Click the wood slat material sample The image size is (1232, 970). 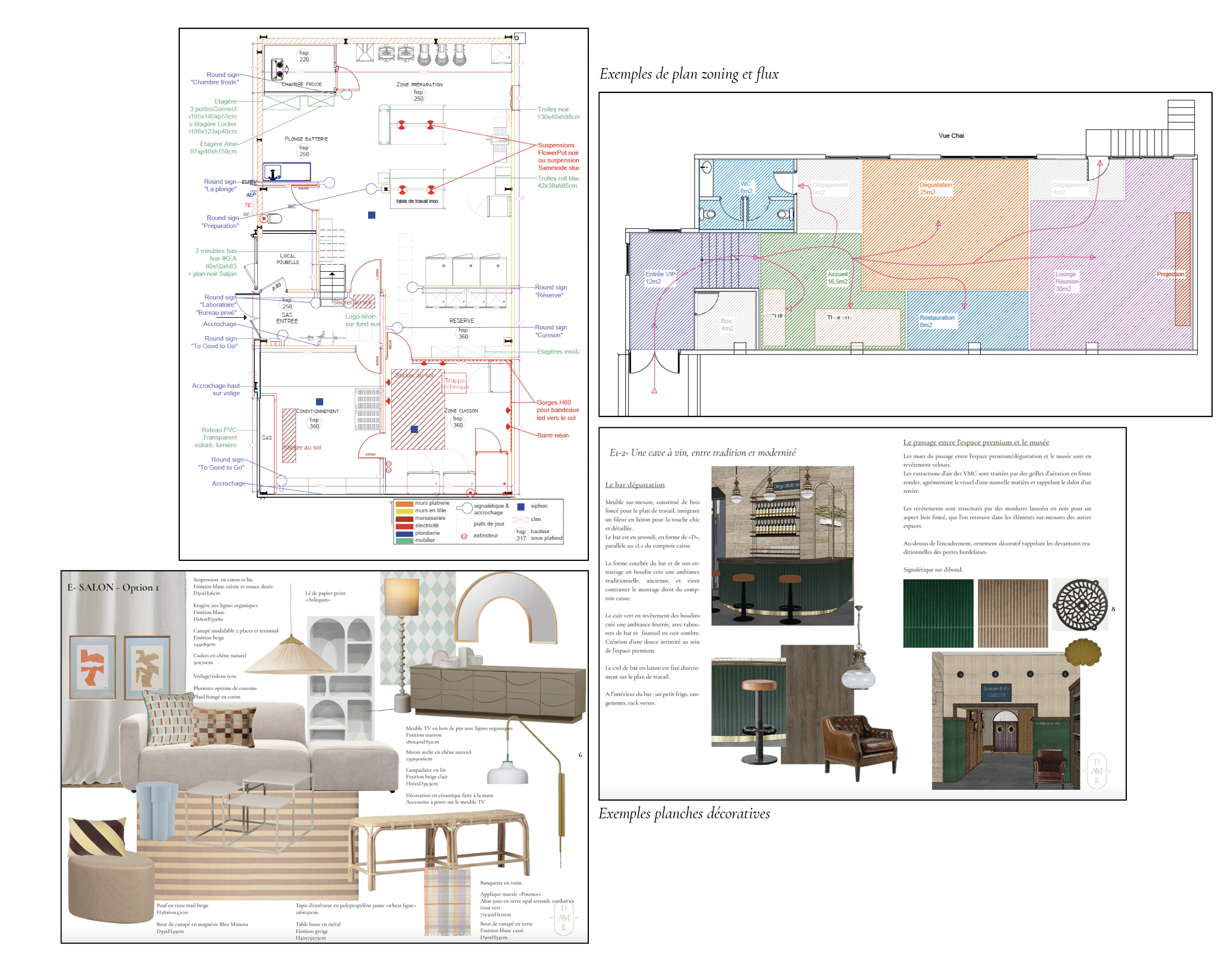click(1012, 613)
